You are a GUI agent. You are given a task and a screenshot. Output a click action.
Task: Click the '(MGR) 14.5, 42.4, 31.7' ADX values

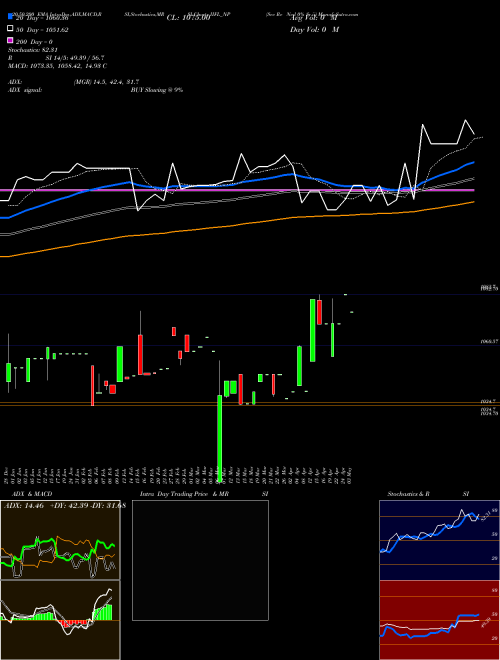106,82
